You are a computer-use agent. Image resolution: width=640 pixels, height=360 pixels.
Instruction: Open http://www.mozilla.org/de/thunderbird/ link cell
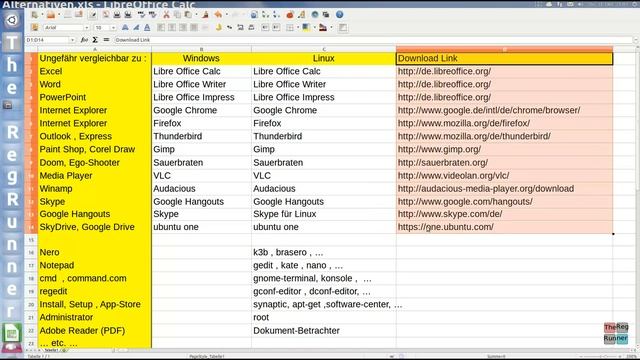click(x=504, y=136)
